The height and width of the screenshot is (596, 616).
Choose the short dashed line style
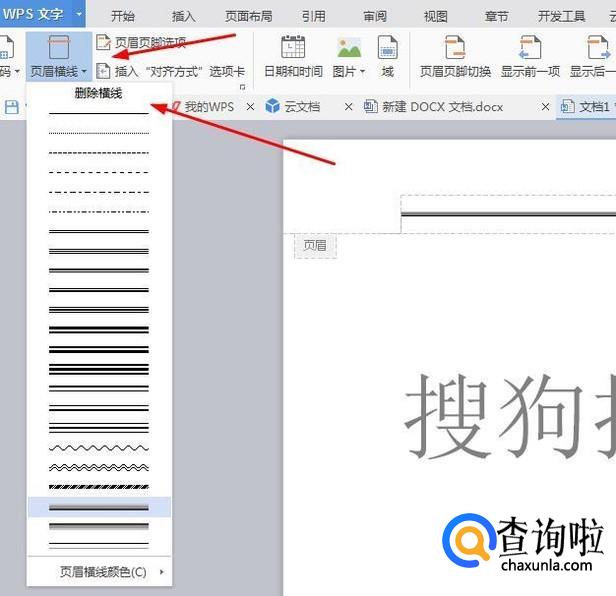99,153
